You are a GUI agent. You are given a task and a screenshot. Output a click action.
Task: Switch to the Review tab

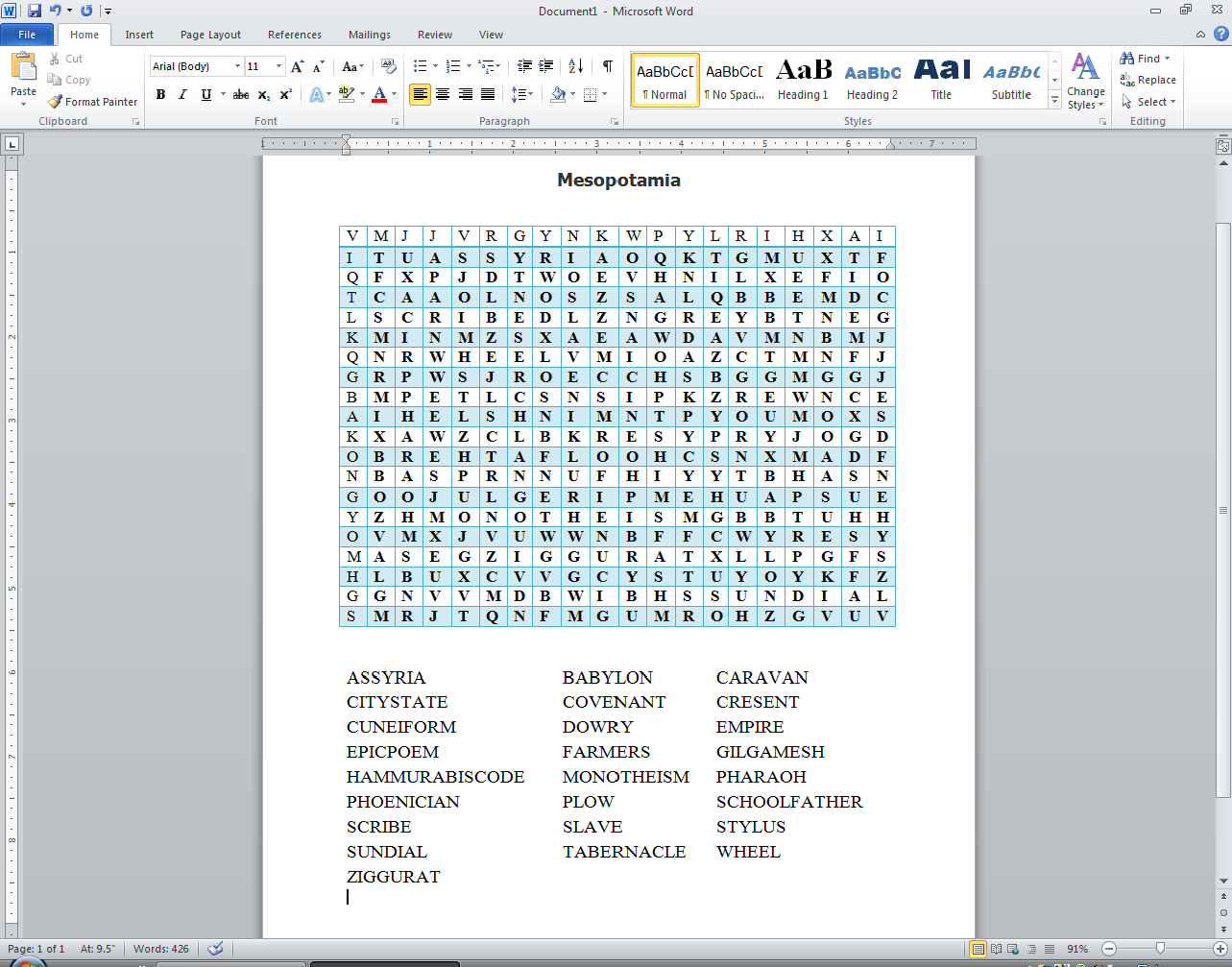(x=435, y=35)
